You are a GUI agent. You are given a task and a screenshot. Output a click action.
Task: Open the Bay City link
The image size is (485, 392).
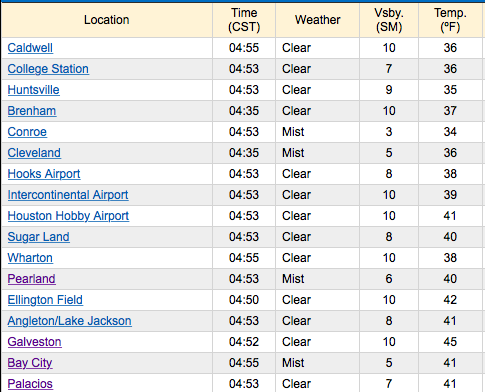click(x=30, y=363)
